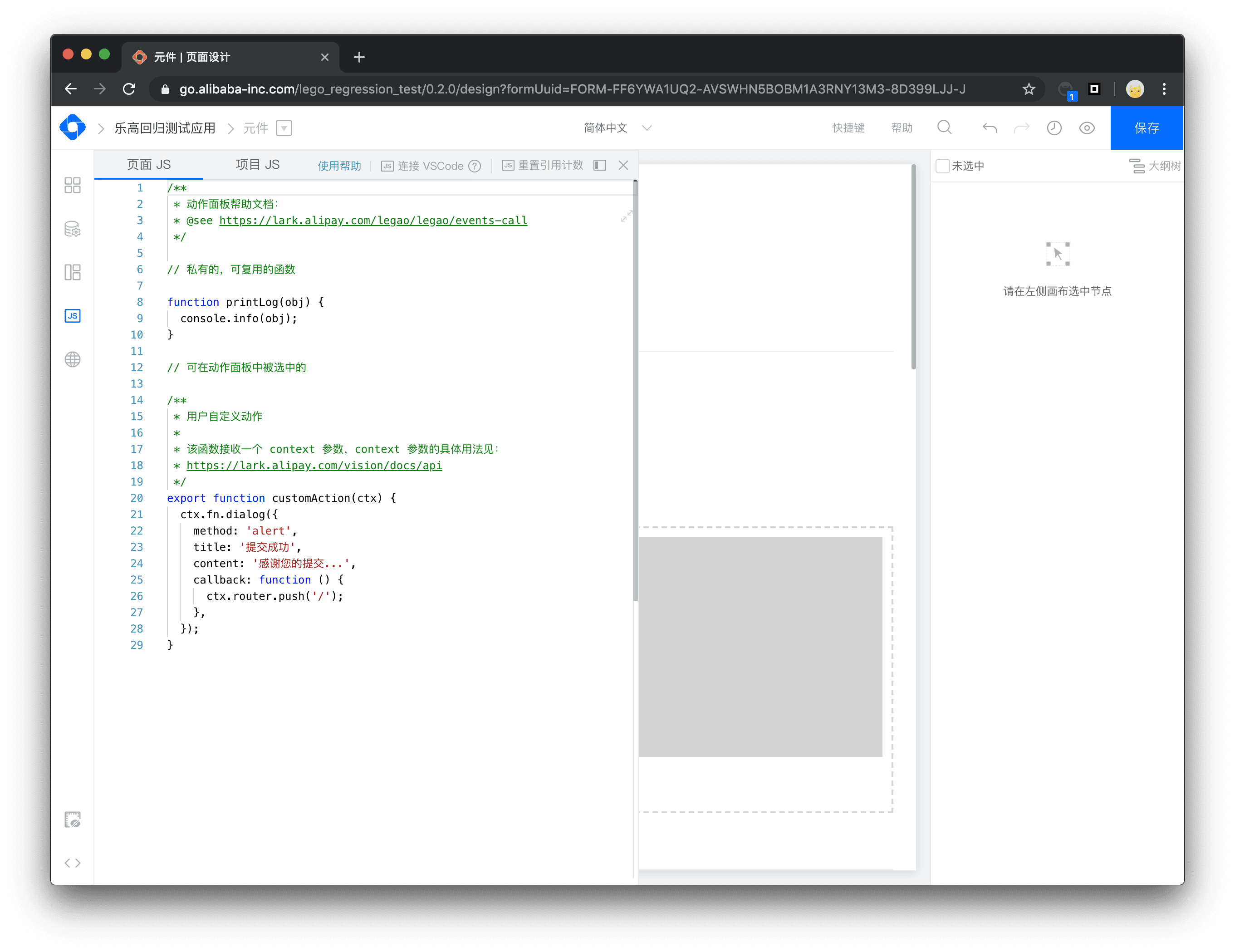Click the JS action panel icon
1235x952 pixels.
pos(73,316)
